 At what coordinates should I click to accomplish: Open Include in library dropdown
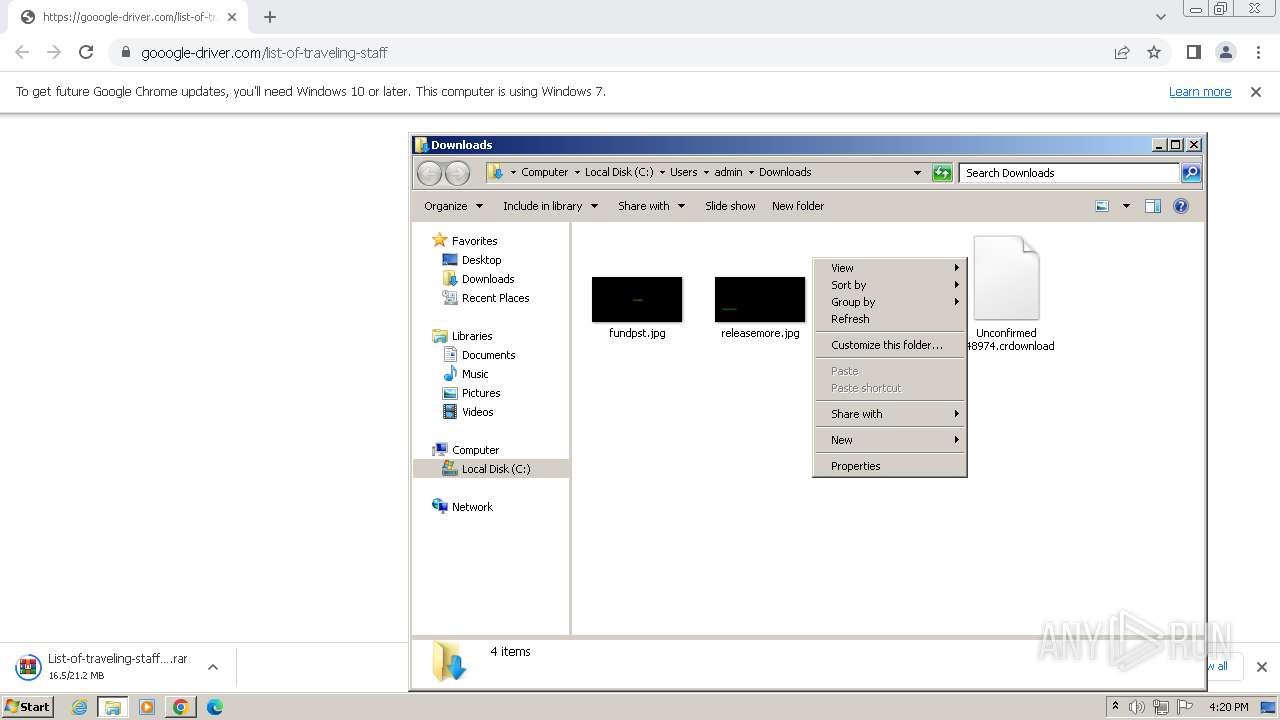tap(550, 206)
